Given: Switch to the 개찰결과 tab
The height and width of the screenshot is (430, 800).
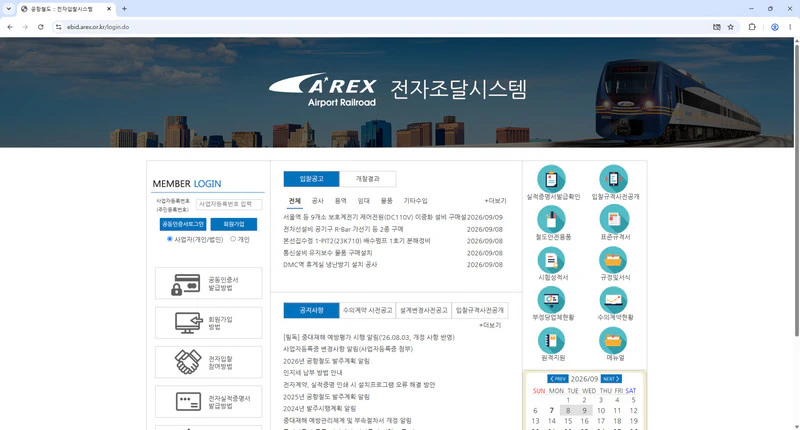Looking at the screenshot, I should pyautogui.click(x=367, y=179).
